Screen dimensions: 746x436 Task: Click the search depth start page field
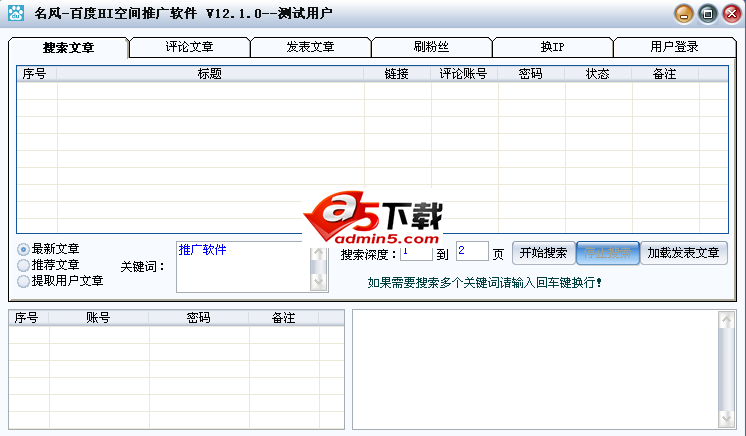(x=416, y=251)
